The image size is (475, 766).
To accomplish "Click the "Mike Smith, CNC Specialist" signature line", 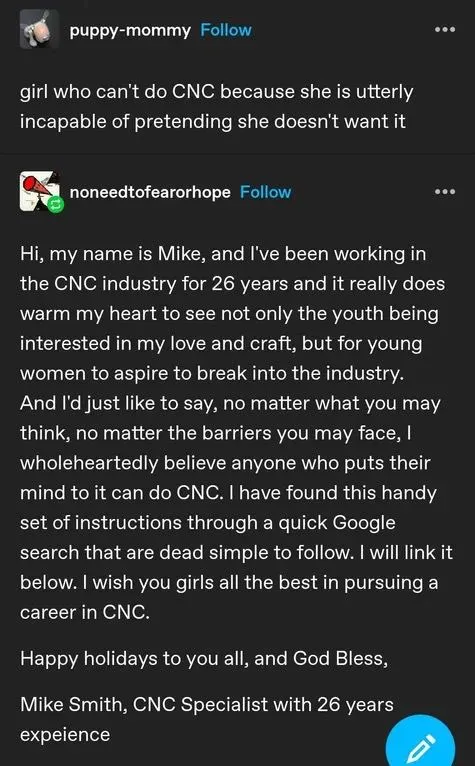I will pyautogui.click(x=207, y=704).
